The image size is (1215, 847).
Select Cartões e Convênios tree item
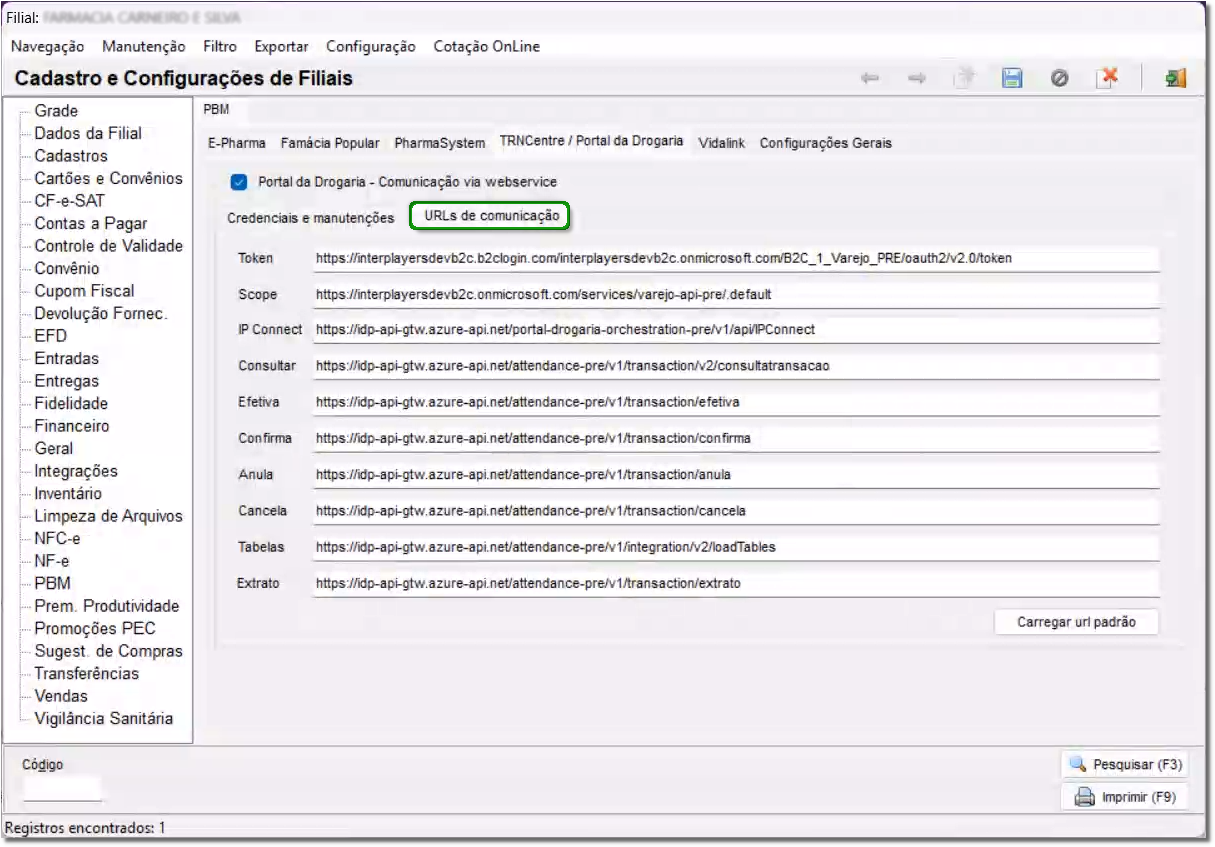[109, 178]
